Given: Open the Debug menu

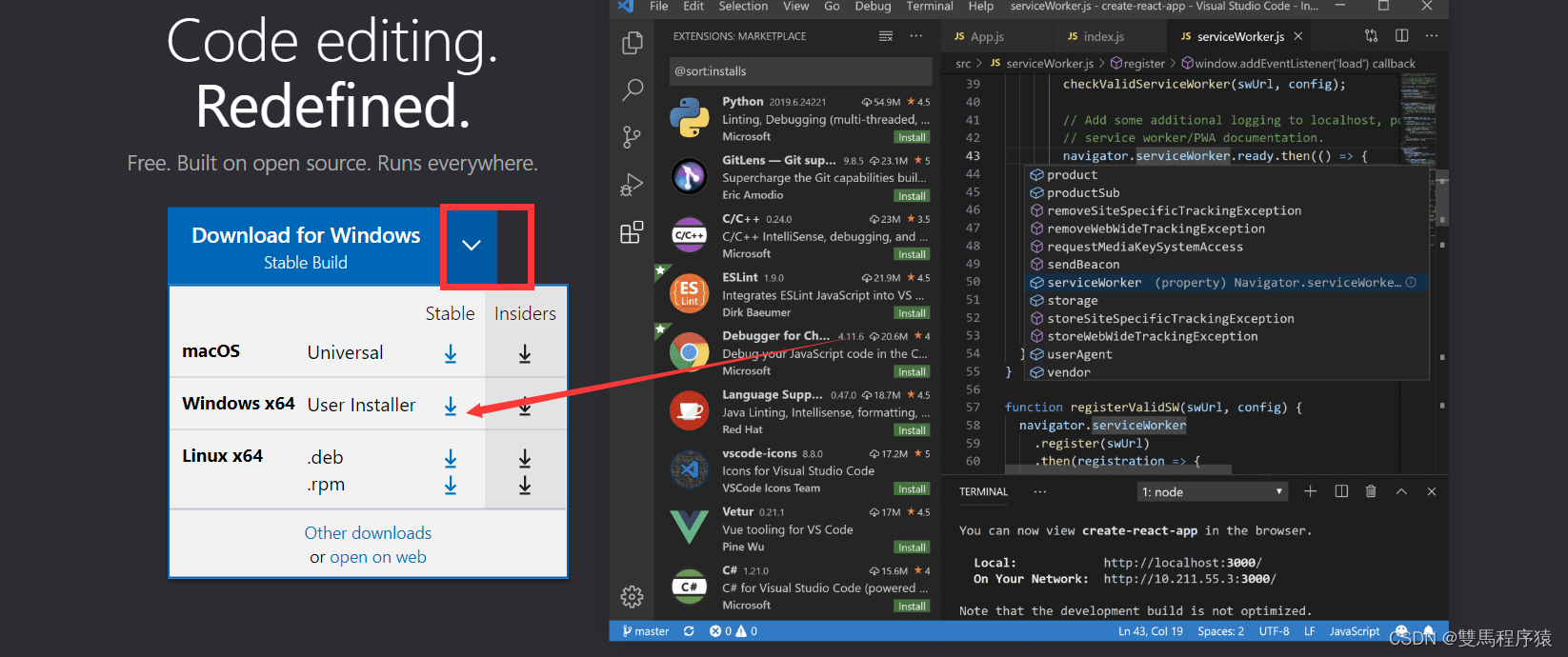Looking at the screenshot, I should [x=873, y=6].
